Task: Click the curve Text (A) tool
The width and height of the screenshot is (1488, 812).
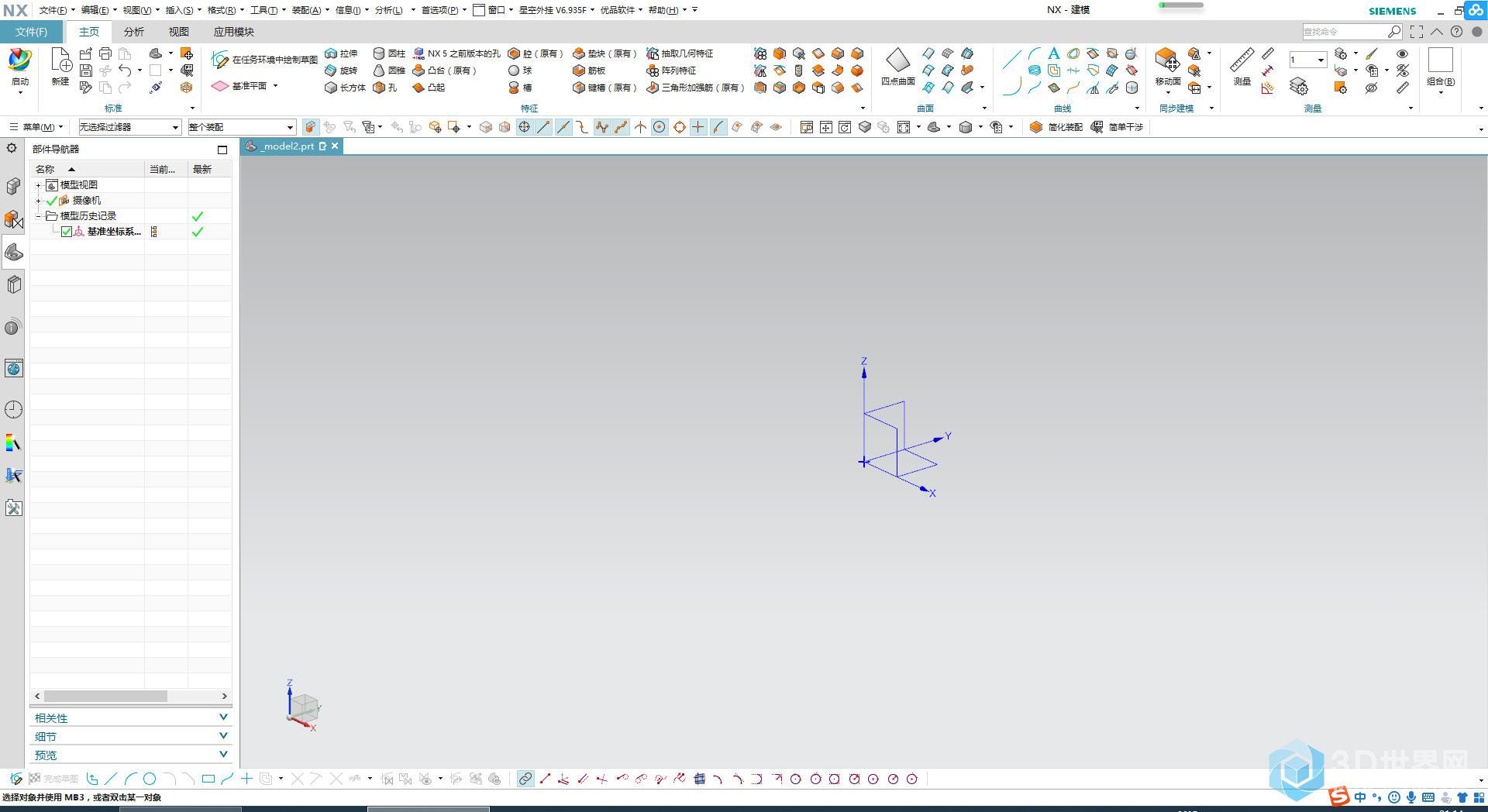Action: [x=1054, y=53]
